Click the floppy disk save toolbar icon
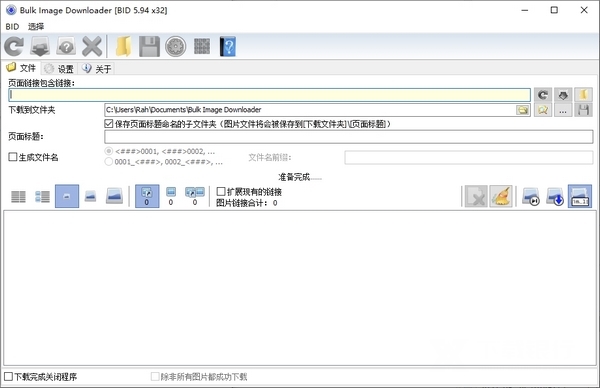Viewport: 600px width, 388px height. click(x=149, y=46)
